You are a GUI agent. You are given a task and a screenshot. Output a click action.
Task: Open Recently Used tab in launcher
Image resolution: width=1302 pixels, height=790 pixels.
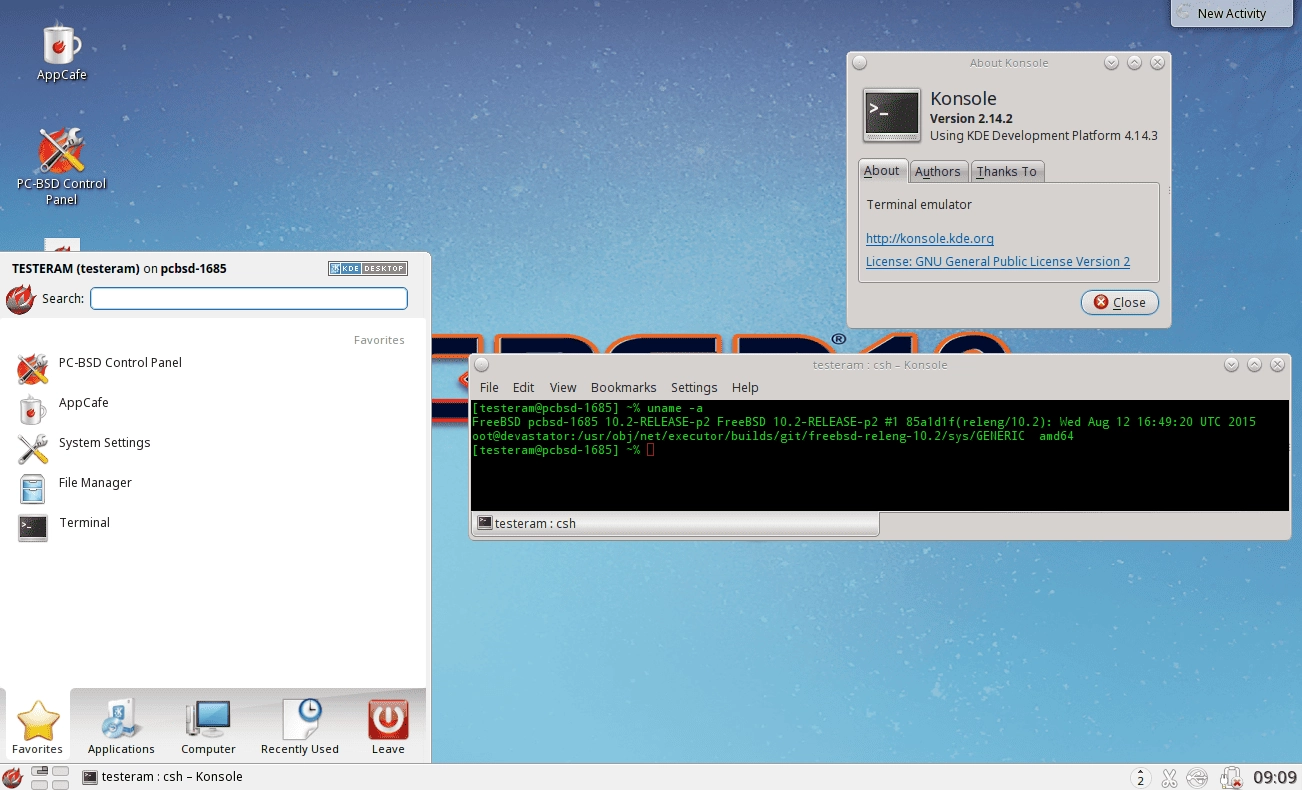coord(300,726)
